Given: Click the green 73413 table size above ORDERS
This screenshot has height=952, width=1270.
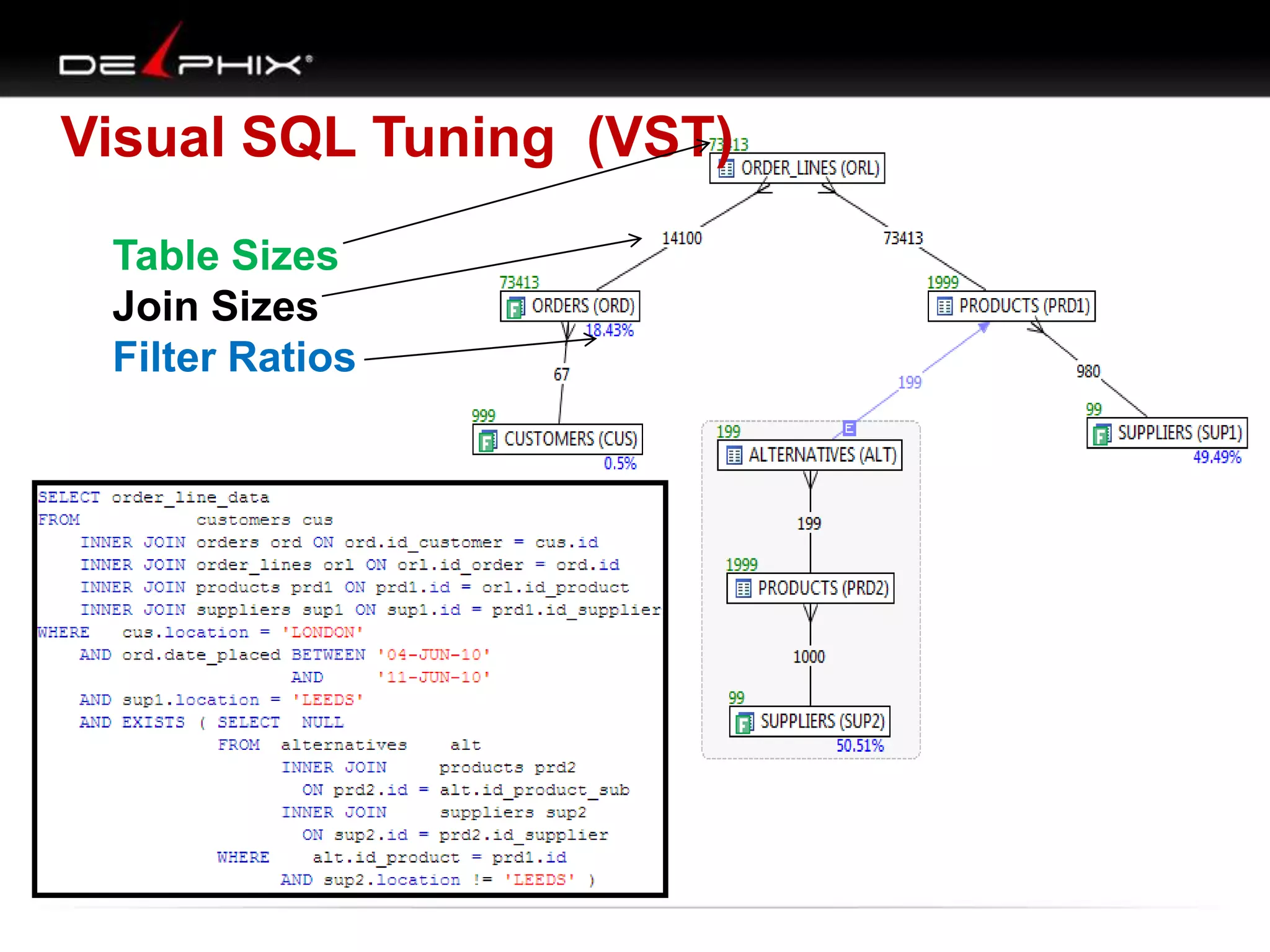Looking at the screenshot, I should pyautogui.click(x=520, y=283).
